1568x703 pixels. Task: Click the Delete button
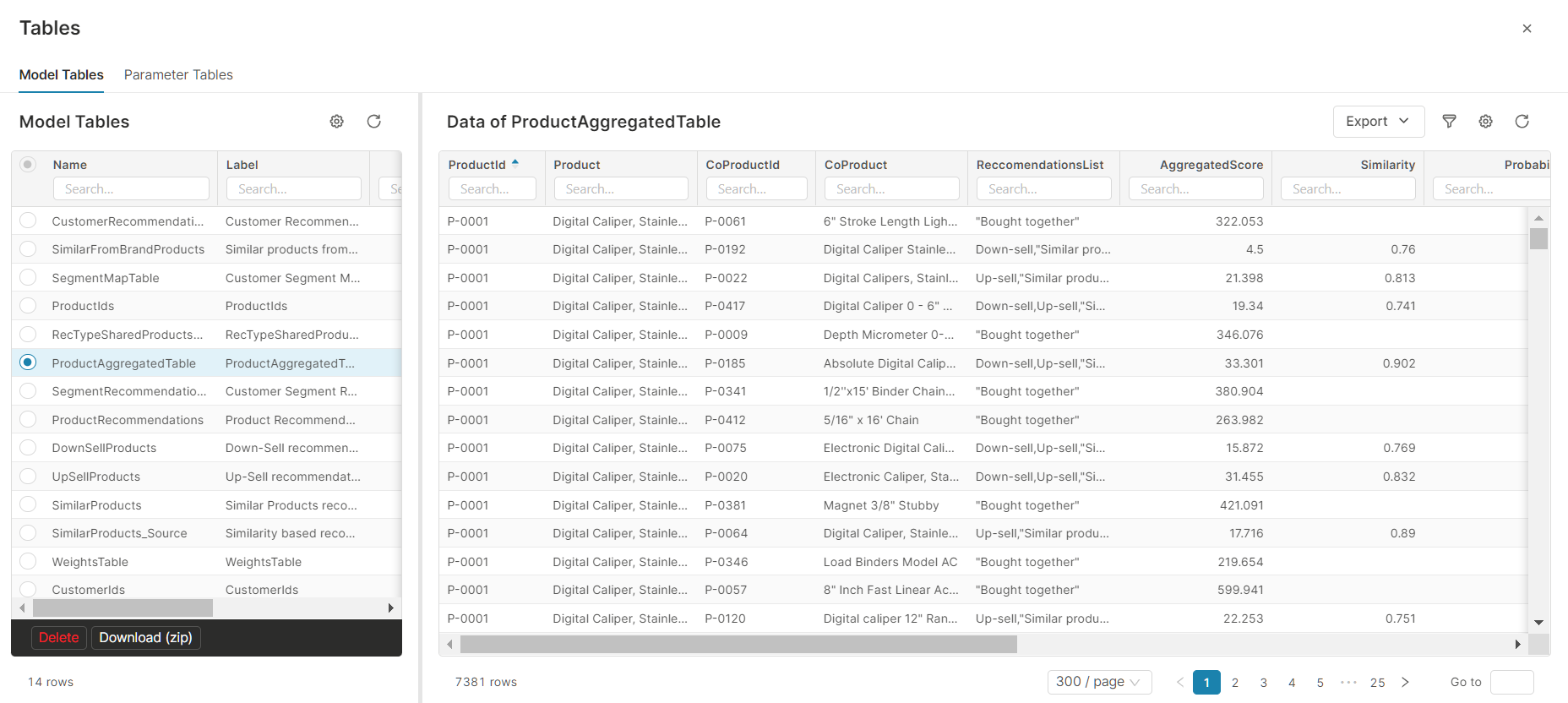point(59,637)
